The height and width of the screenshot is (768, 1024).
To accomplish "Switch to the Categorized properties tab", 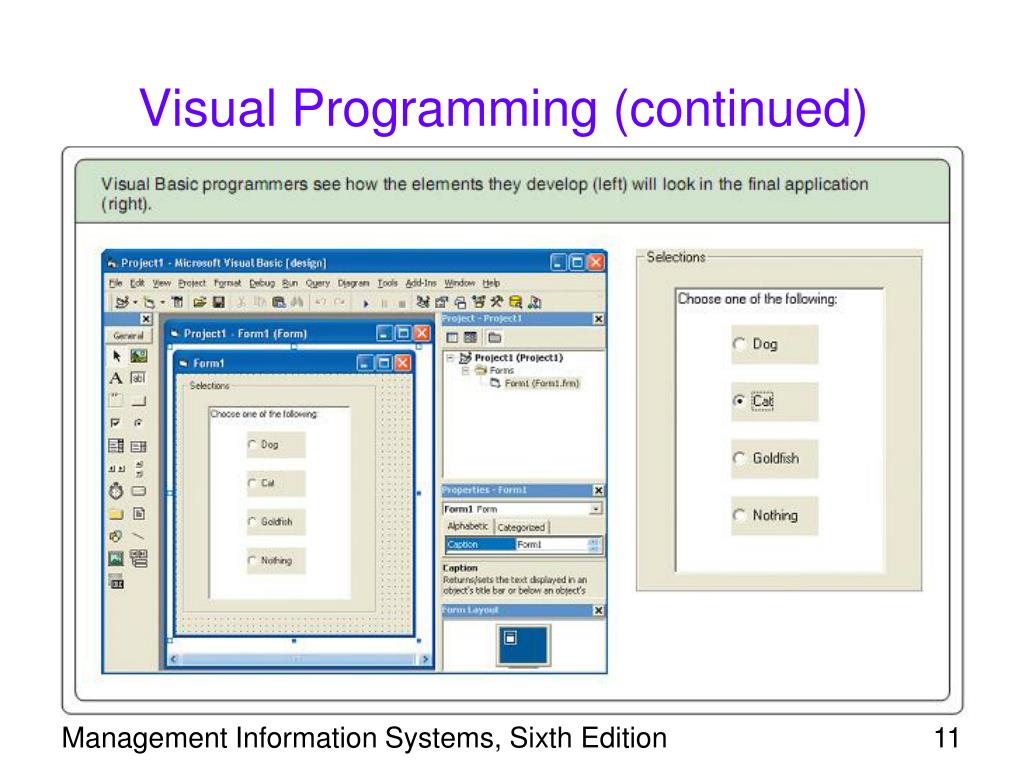I will coord(521,528).
